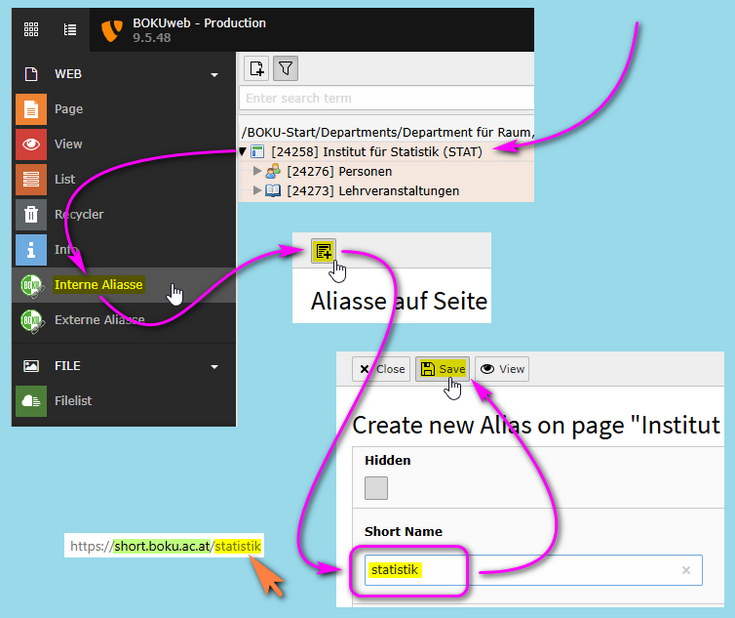Click the orange Page module icon
Viewport: 735px width, 618px height.
[31, 109]
